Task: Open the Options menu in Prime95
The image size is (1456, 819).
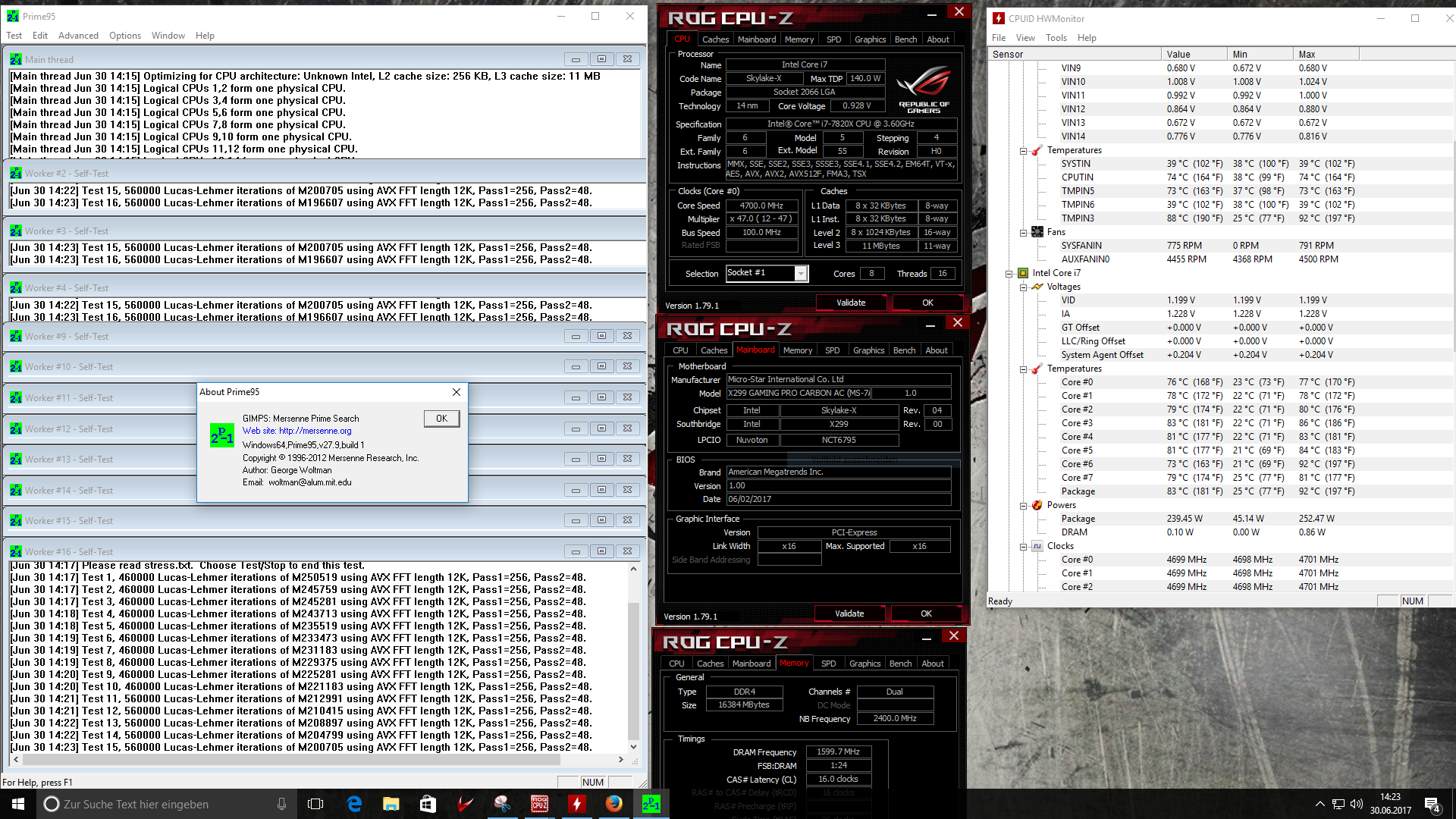Action: coord(125,36)
